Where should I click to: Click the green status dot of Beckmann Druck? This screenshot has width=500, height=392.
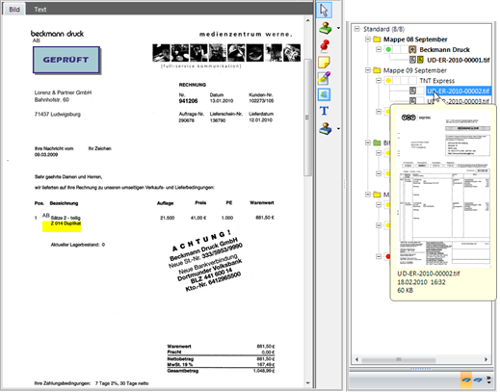click(388, 50)
